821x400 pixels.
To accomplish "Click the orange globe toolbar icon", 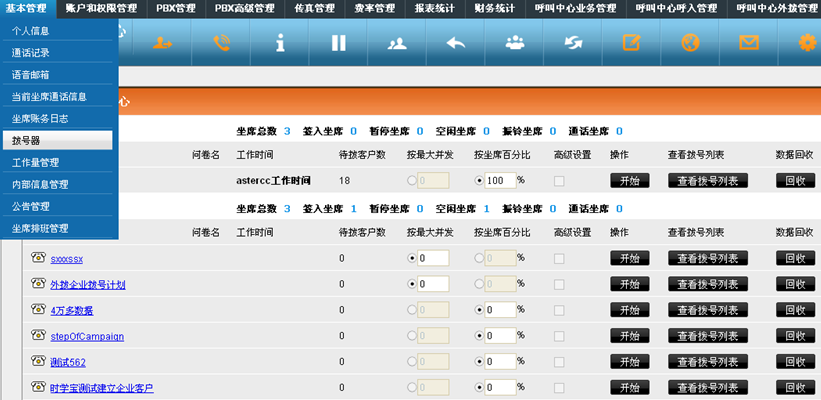I will tap(689, 43).
